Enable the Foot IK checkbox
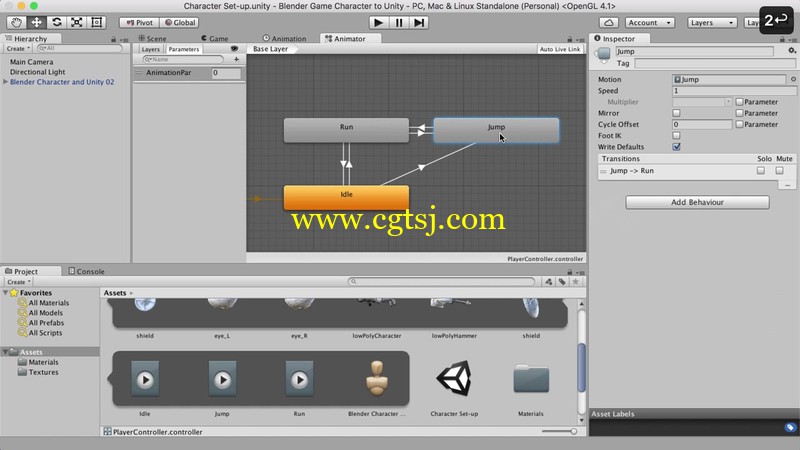The width and height of the screenshot is (800, 450). [676, 136]
